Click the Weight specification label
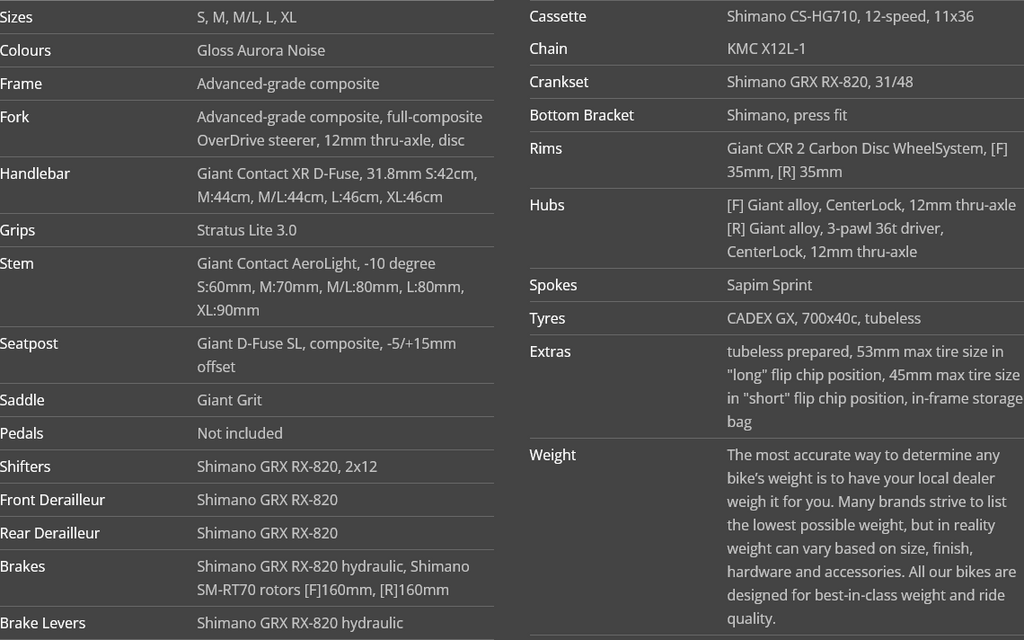This screenshot has width=1024, height=640. pos(552,455)
